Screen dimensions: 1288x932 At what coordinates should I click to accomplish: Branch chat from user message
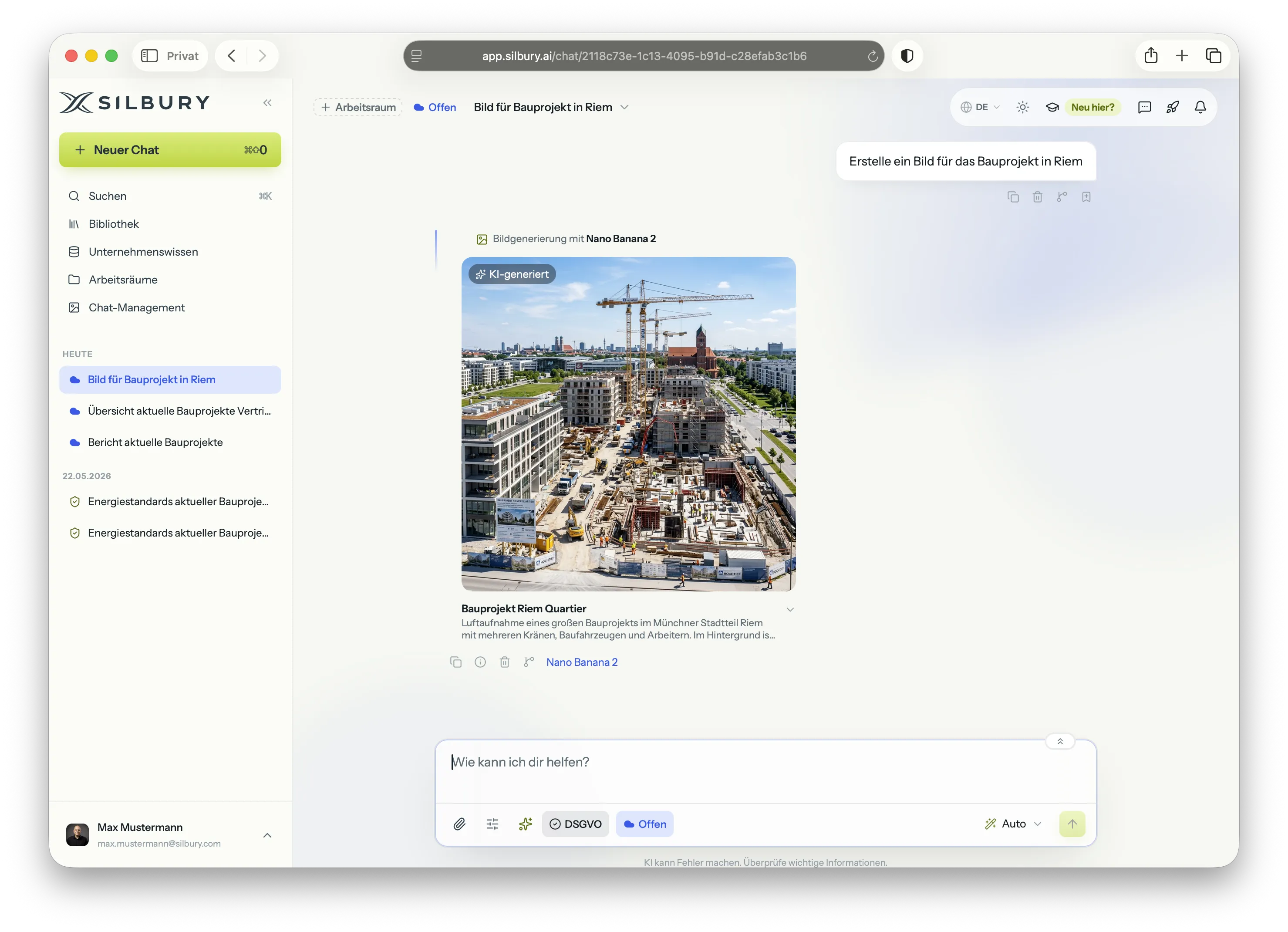pos(1062,197)
